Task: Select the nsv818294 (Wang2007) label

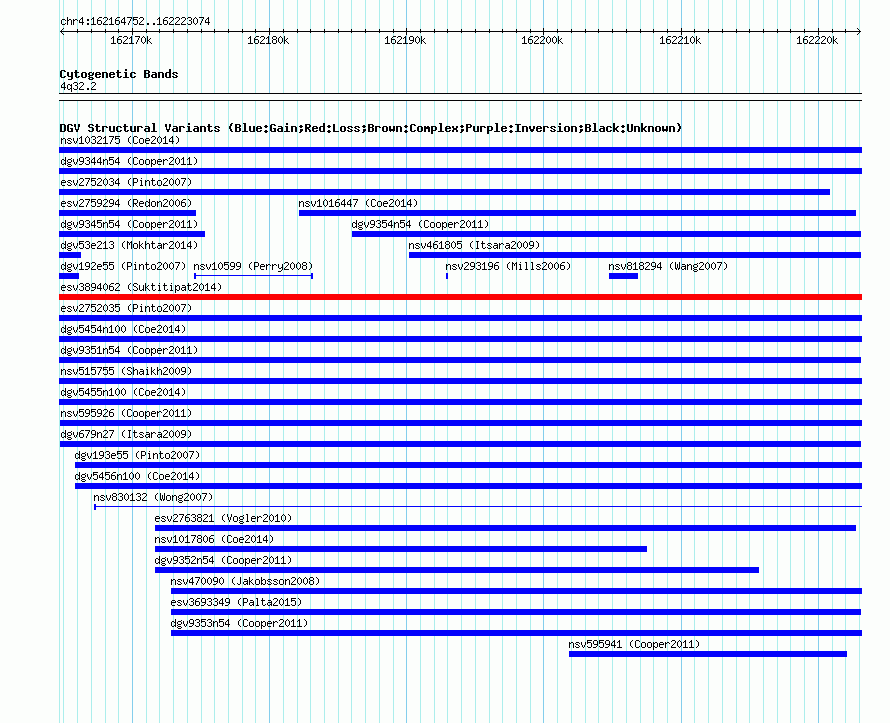Action: pyautogui.click(x=668, y=266)
